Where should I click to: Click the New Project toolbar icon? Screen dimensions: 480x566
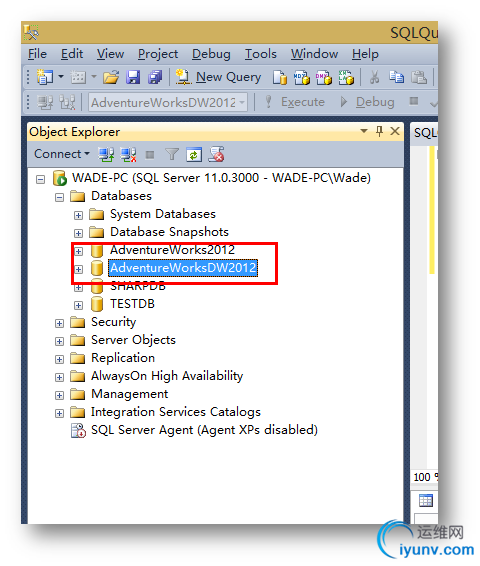coord(45,77)
